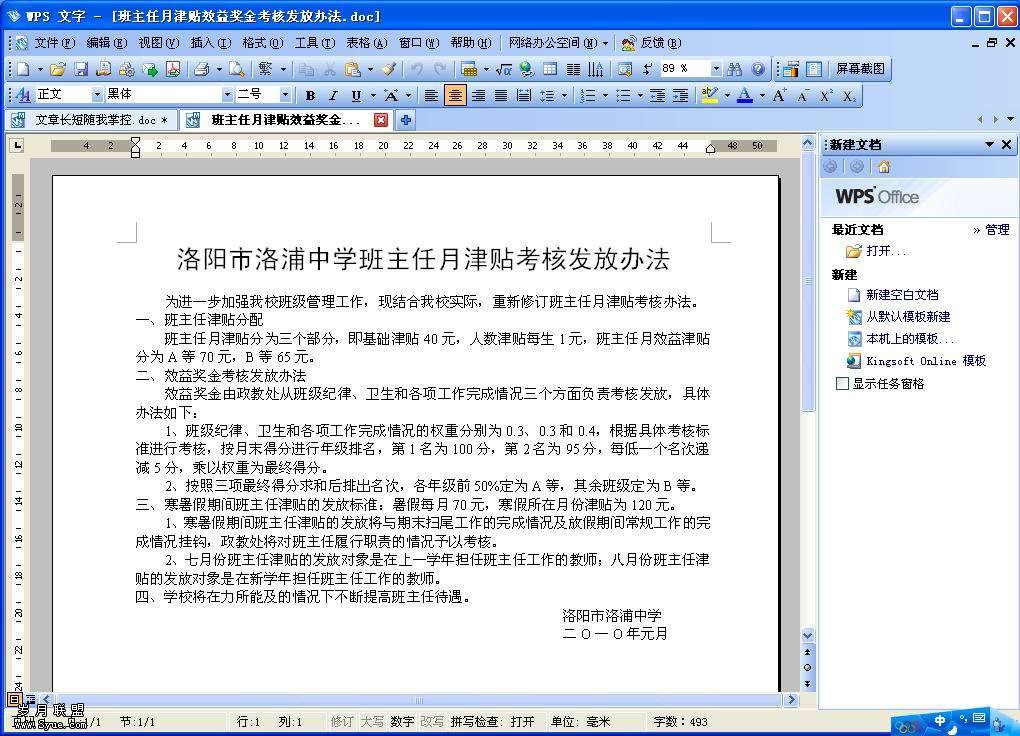
Task: Toggle 修订 track changes in status bar
Action: pyautogui.click(x=342, y=722)
